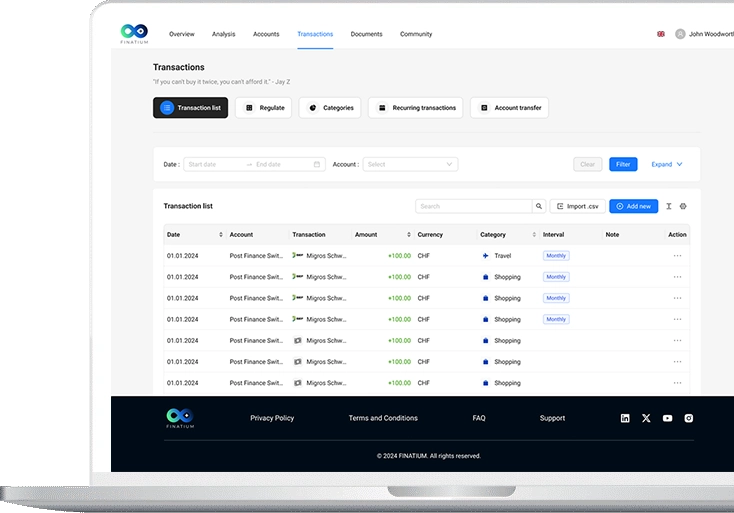This screenshot has height=513, width=734.
Task: Switch to the Regulate view
Action: tap(264, 108)
